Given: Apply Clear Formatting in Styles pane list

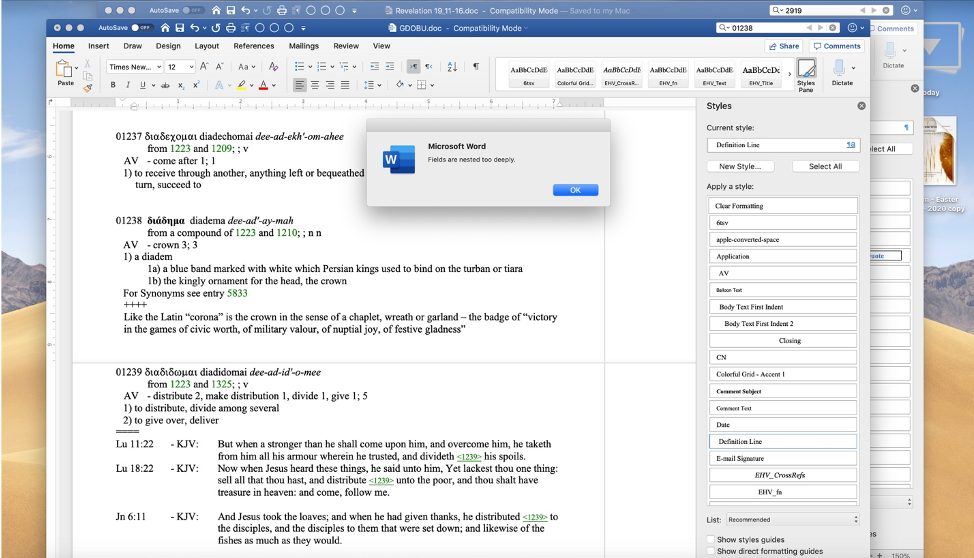Looking at the screenshot, I should [783, 206].
